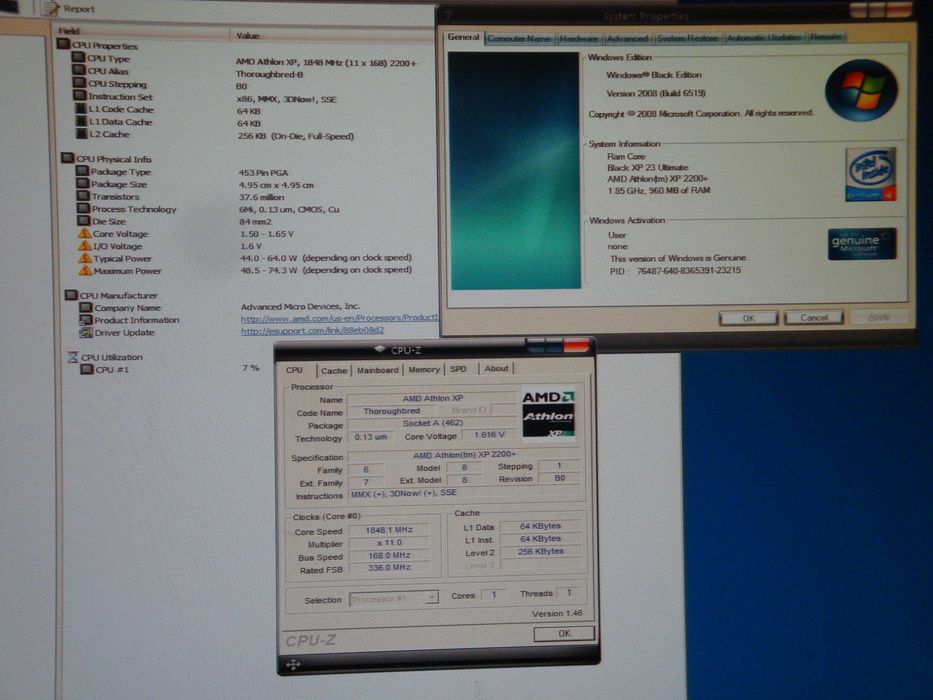Select the CPU Physical Info group icon
The width and height of the screenshot is (933, 700).
pyautogui.click(x=68, y=158)
